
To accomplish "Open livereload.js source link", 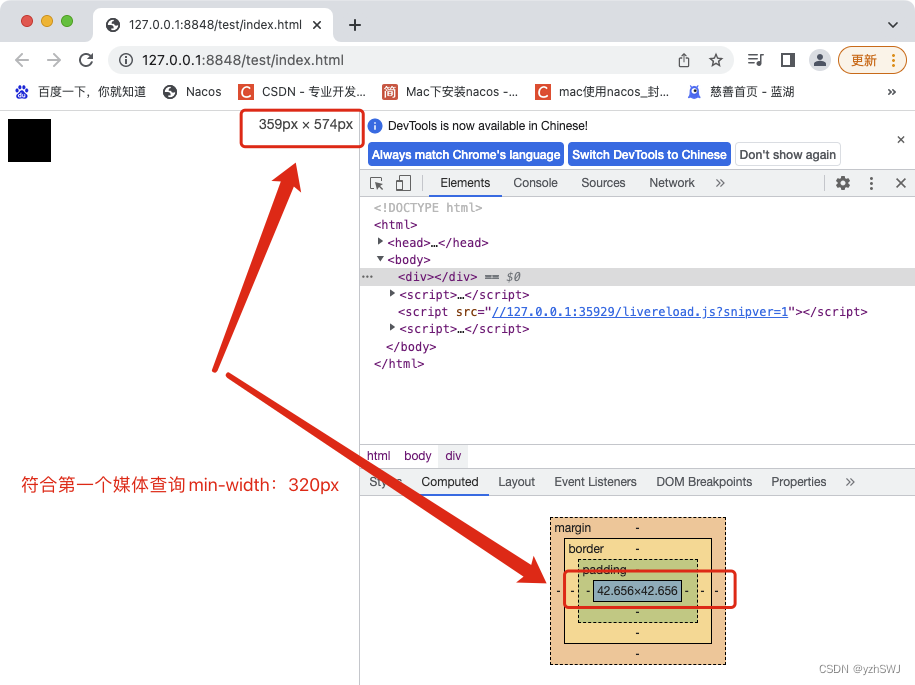I will point(640,312).
